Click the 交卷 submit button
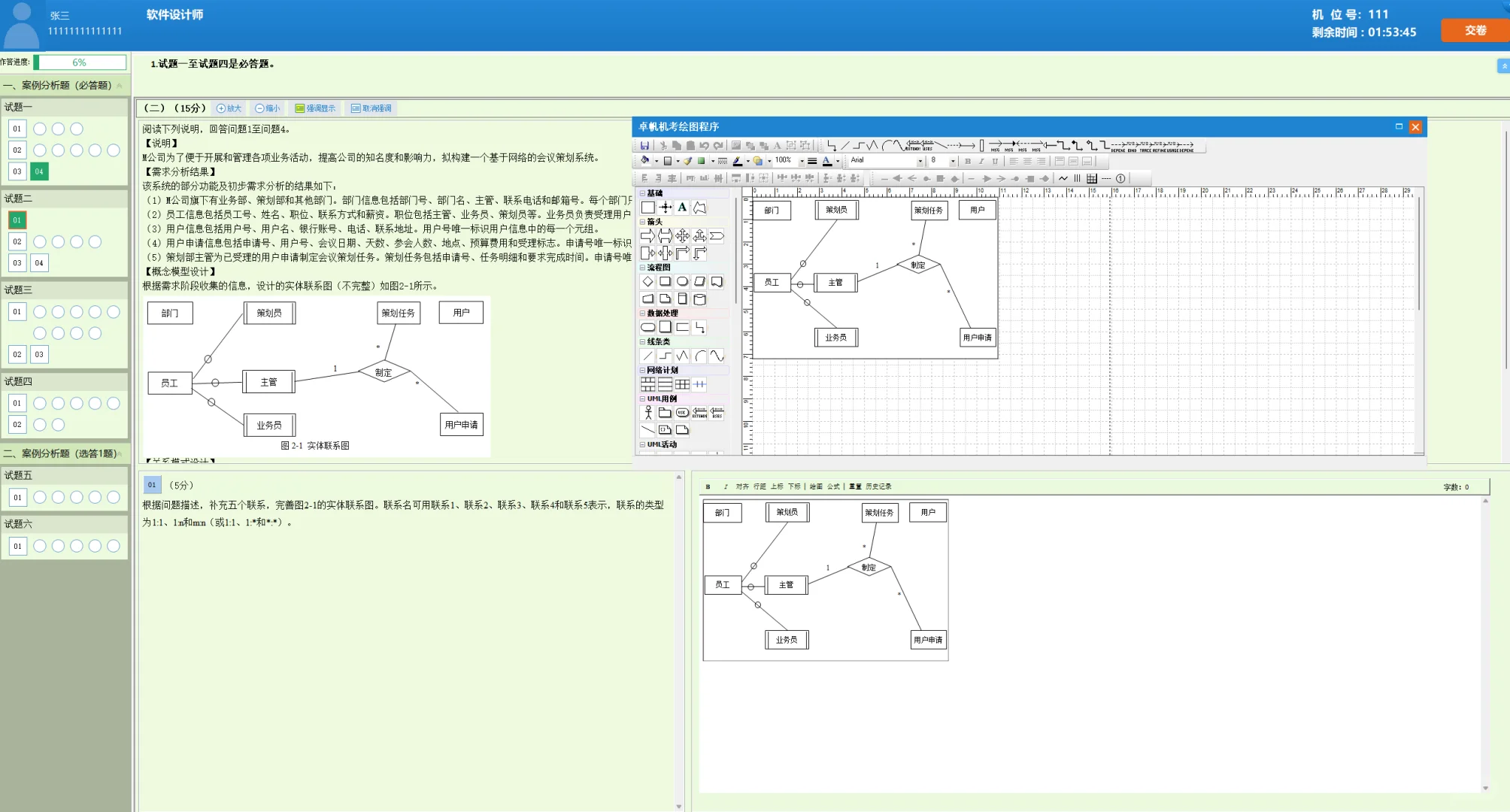This screenshot has height=812, width=1510. 1475,30
